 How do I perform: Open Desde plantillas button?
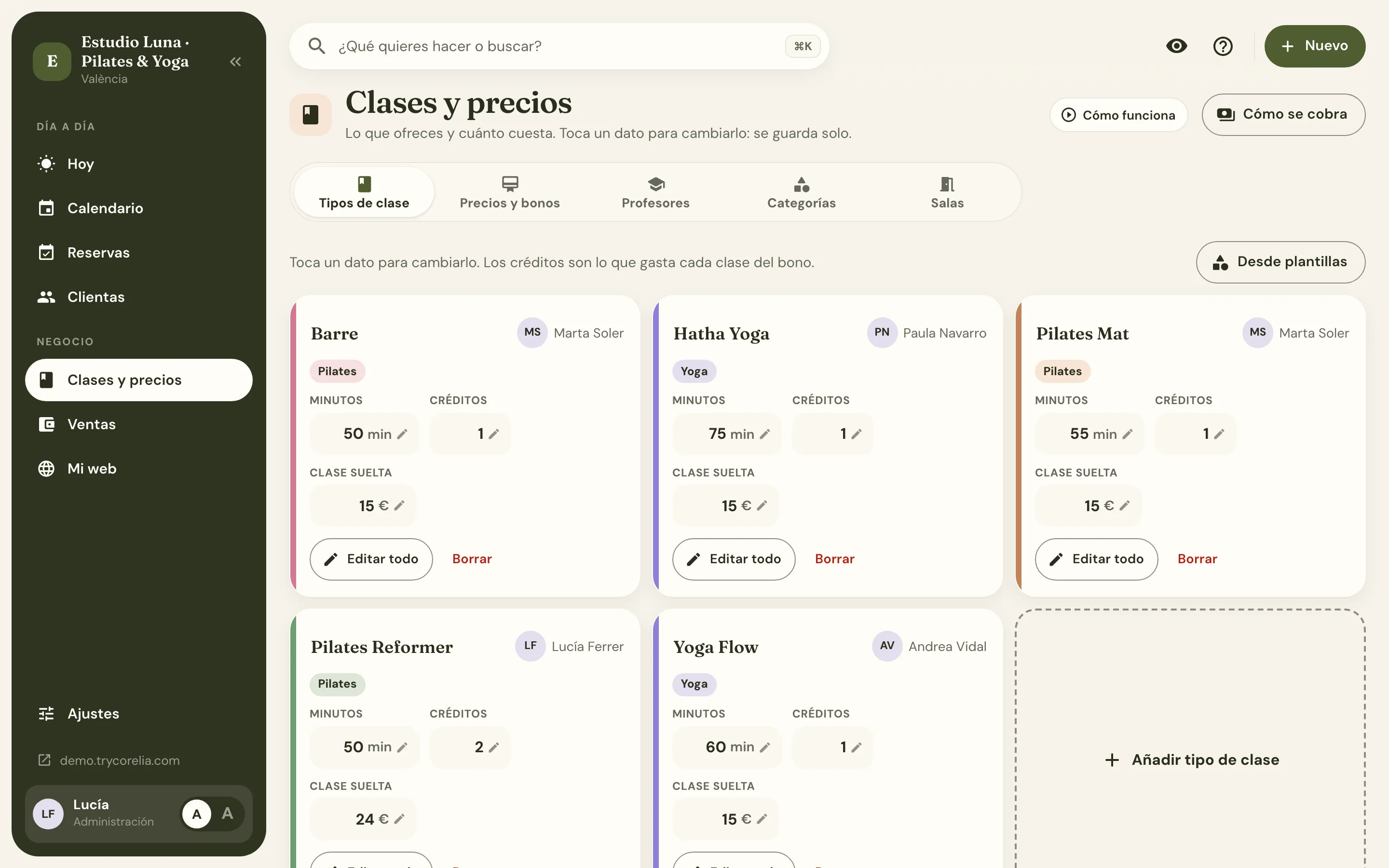(x=1280, y=262)
